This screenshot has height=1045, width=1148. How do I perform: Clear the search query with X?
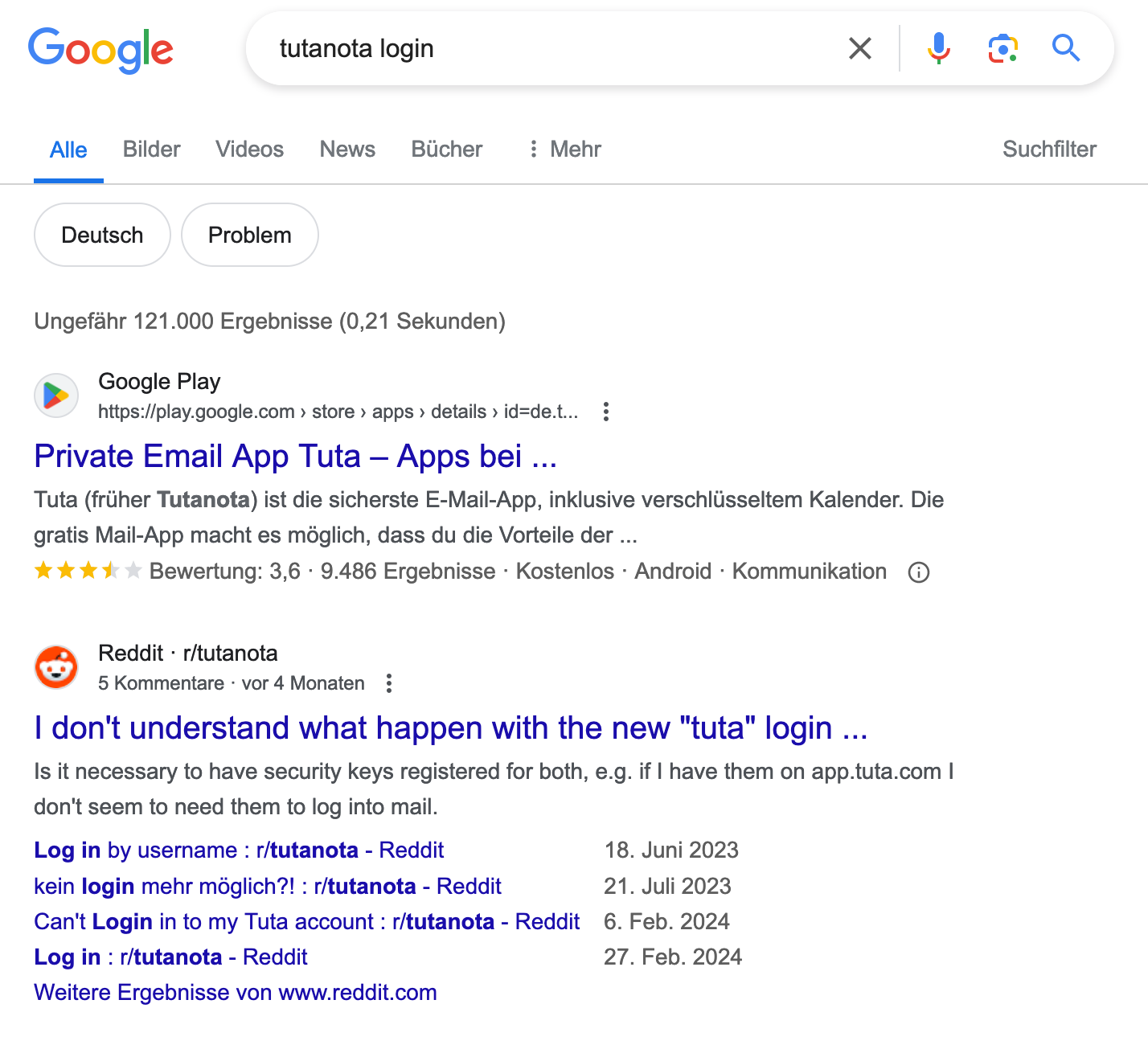[860, 48]
